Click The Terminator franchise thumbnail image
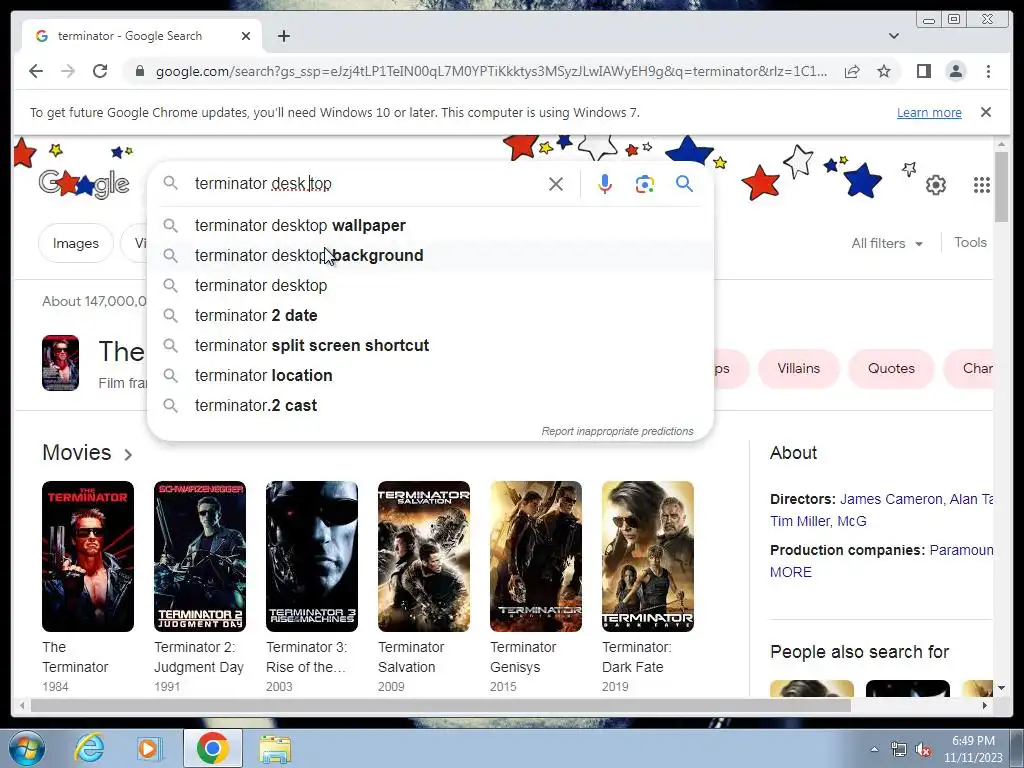Viewport: 1024px width, 768px height. tap(60, 363)
